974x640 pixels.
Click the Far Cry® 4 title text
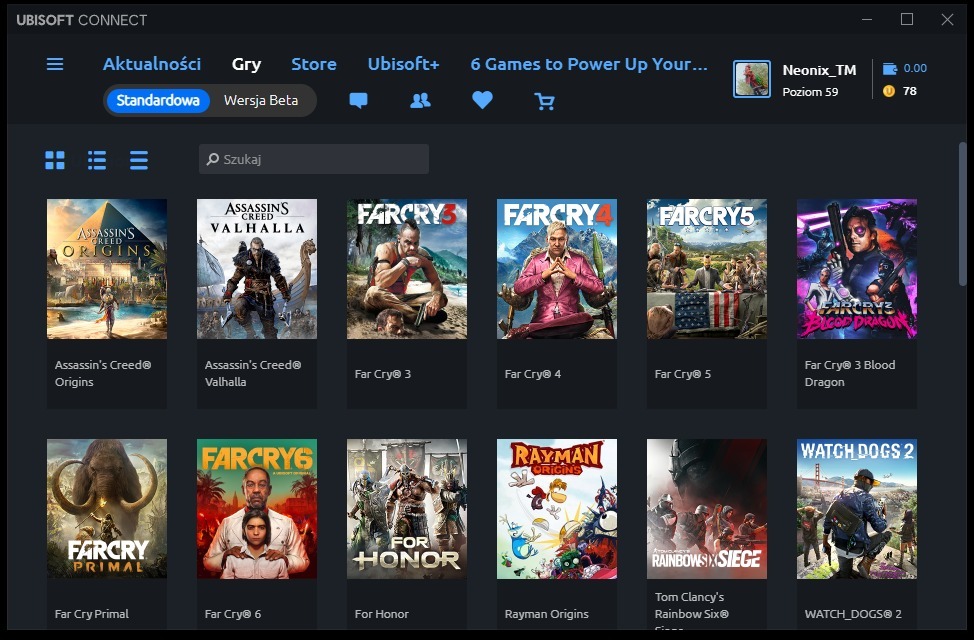532,374
